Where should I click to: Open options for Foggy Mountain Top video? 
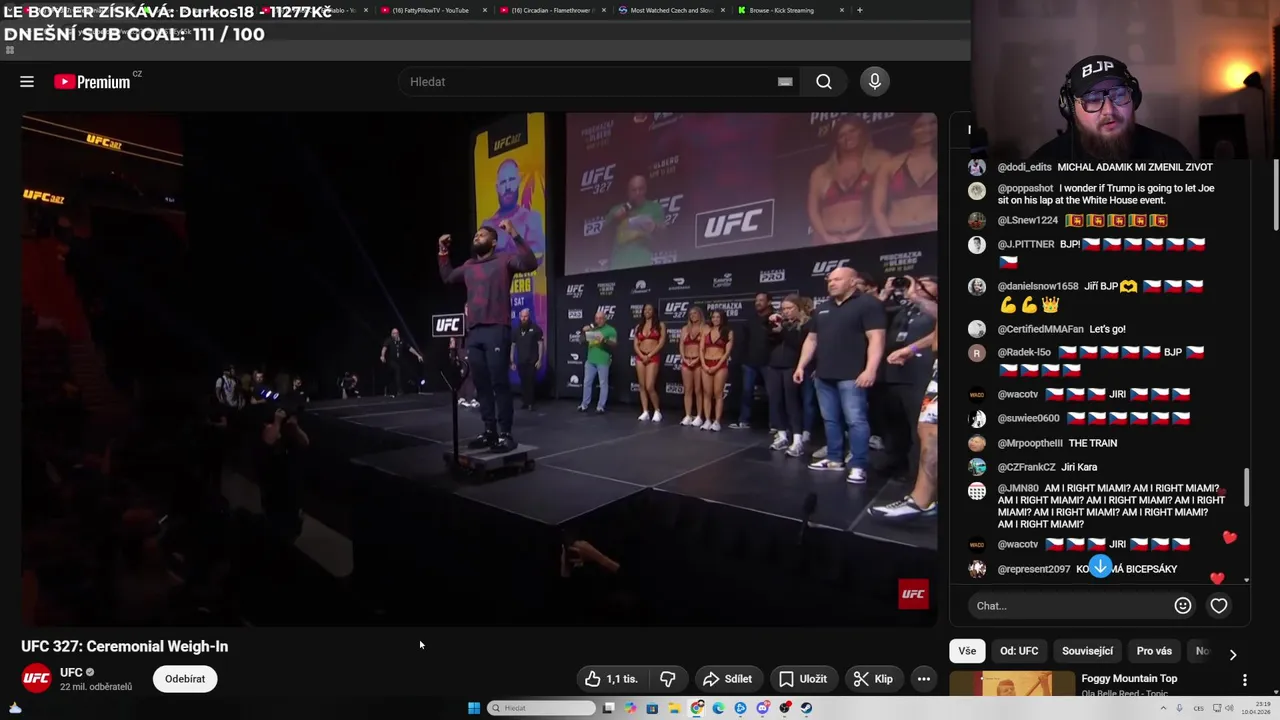pos(1245,680)
